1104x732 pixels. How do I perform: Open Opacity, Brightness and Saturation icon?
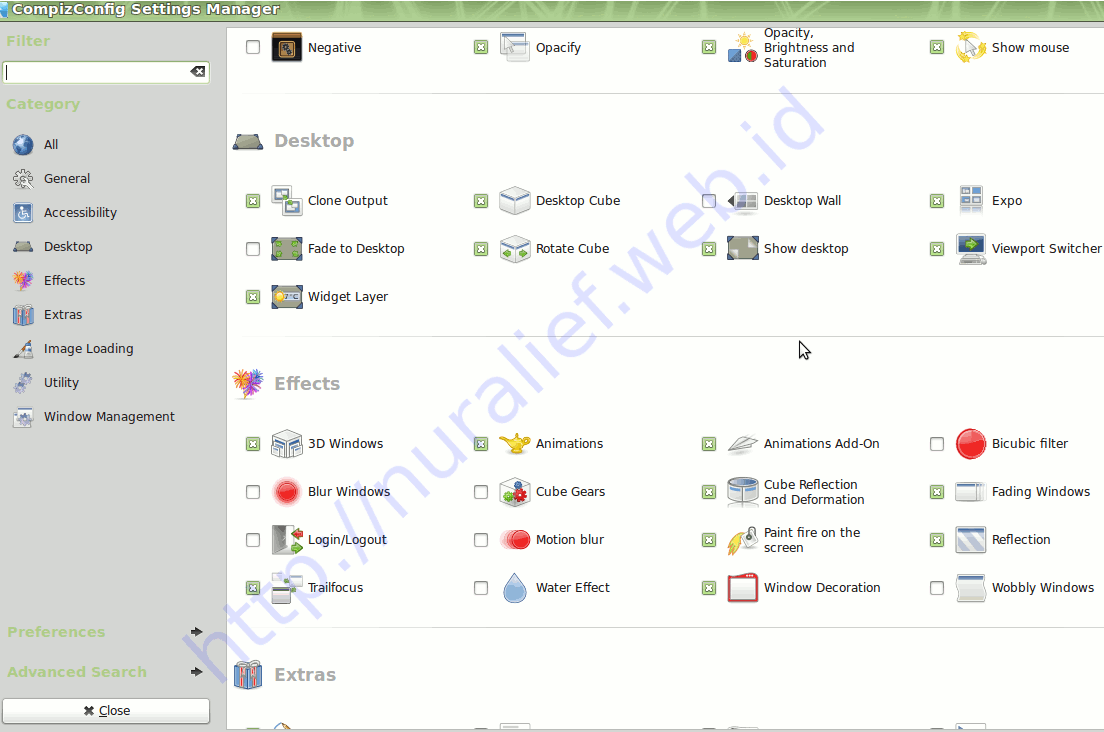click(x=743, y=47)
